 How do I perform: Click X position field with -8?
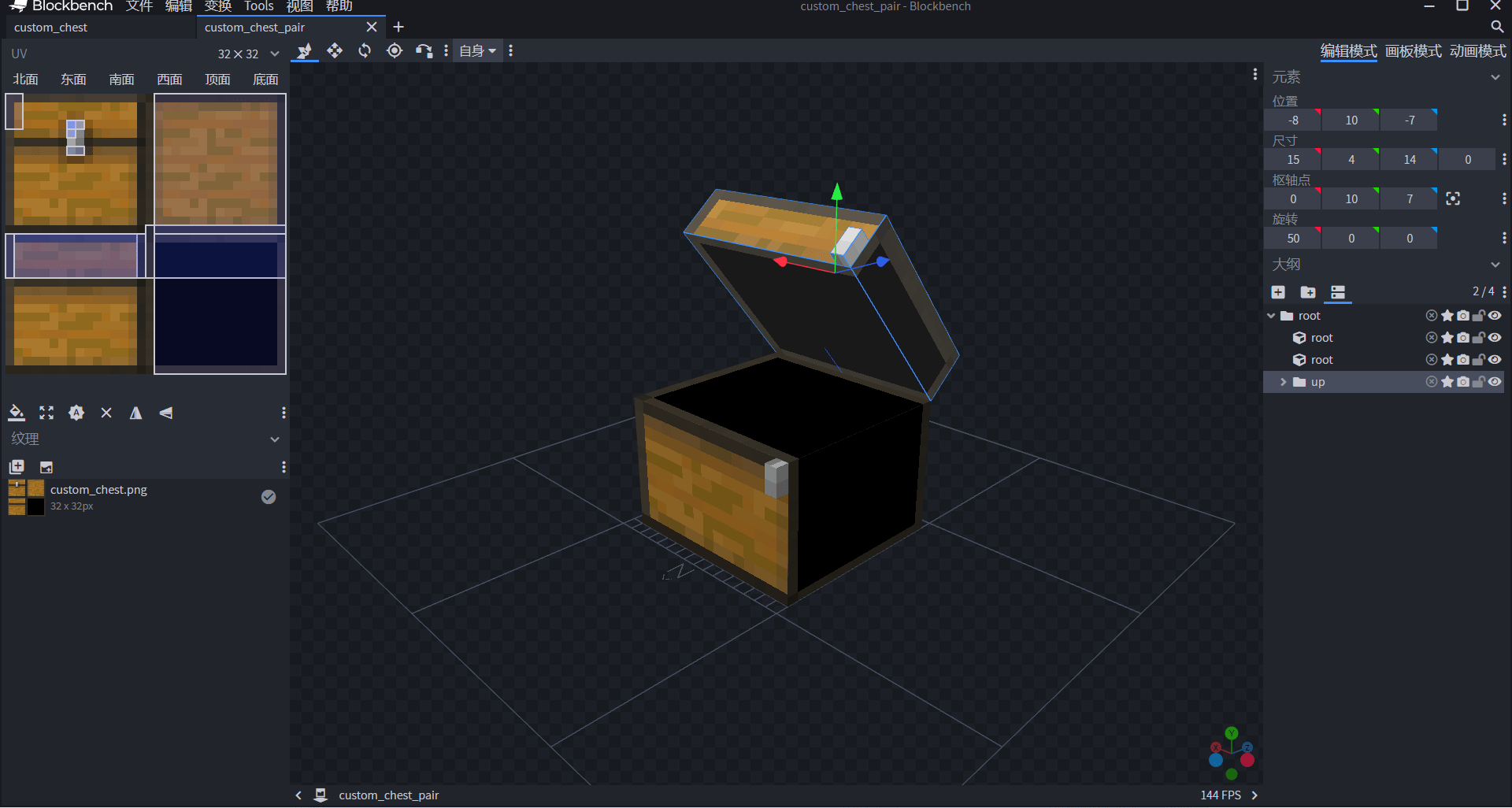pos(1293,120)
